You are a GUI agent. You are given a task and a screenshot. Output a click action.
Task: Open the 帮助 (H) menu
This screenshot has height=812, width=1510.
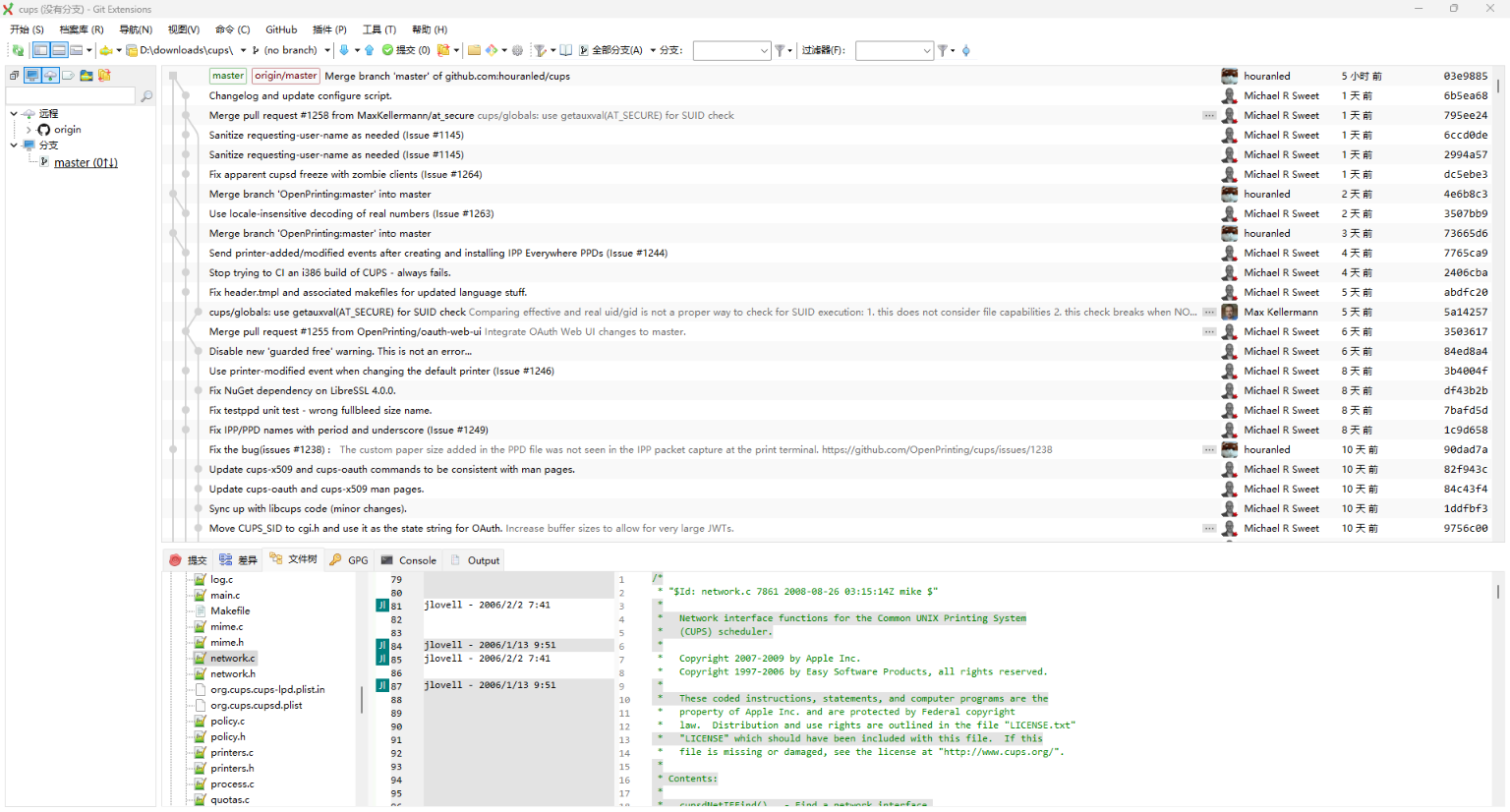point(430,29)
